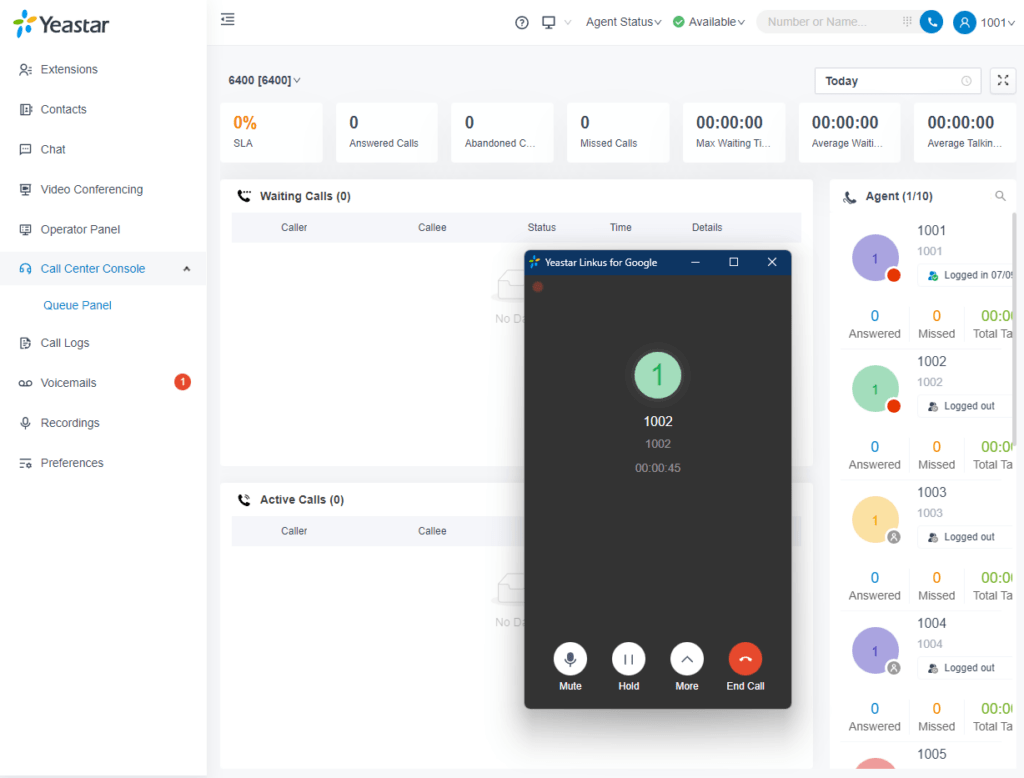Open the dial pad in the search field
The image size is (1024, 778).
coord(909,21)
